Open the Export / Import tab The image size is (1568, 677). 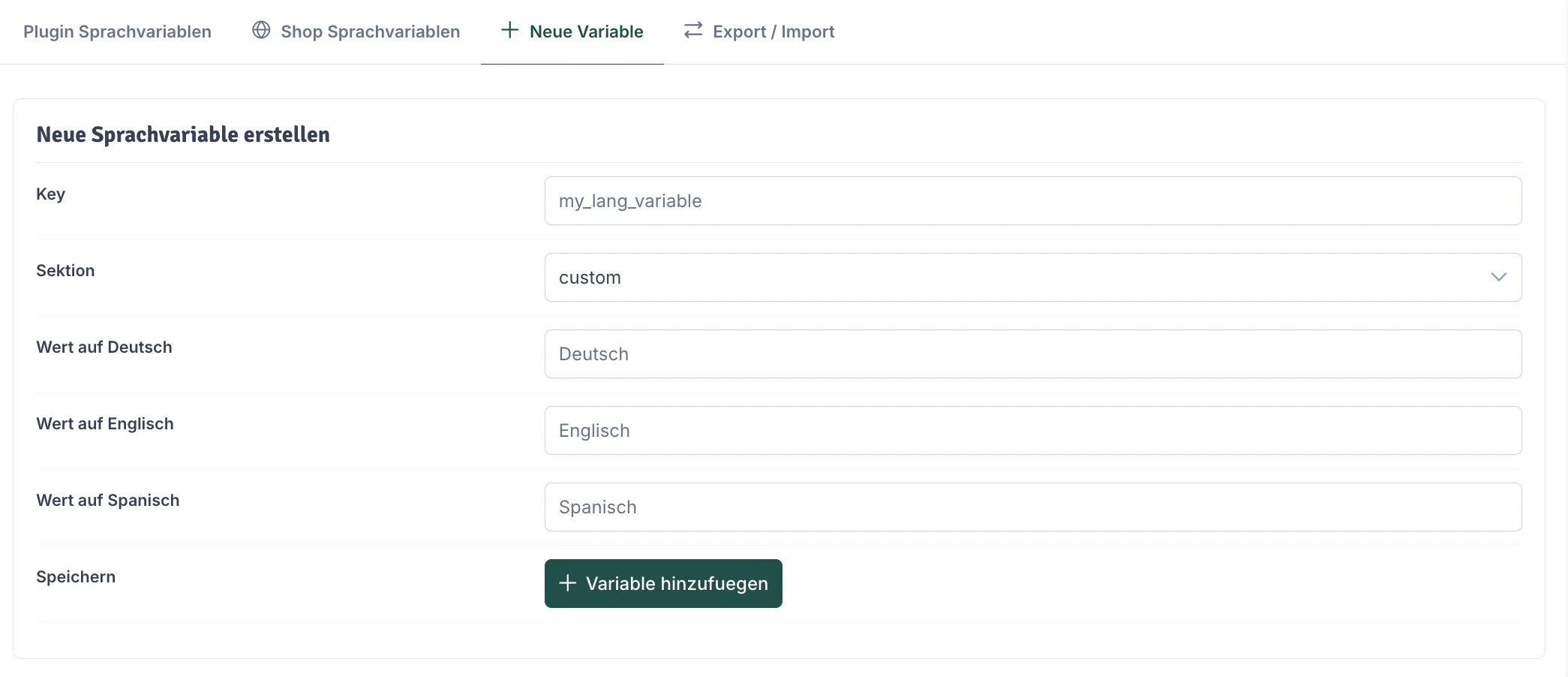[x=774, y=31]
